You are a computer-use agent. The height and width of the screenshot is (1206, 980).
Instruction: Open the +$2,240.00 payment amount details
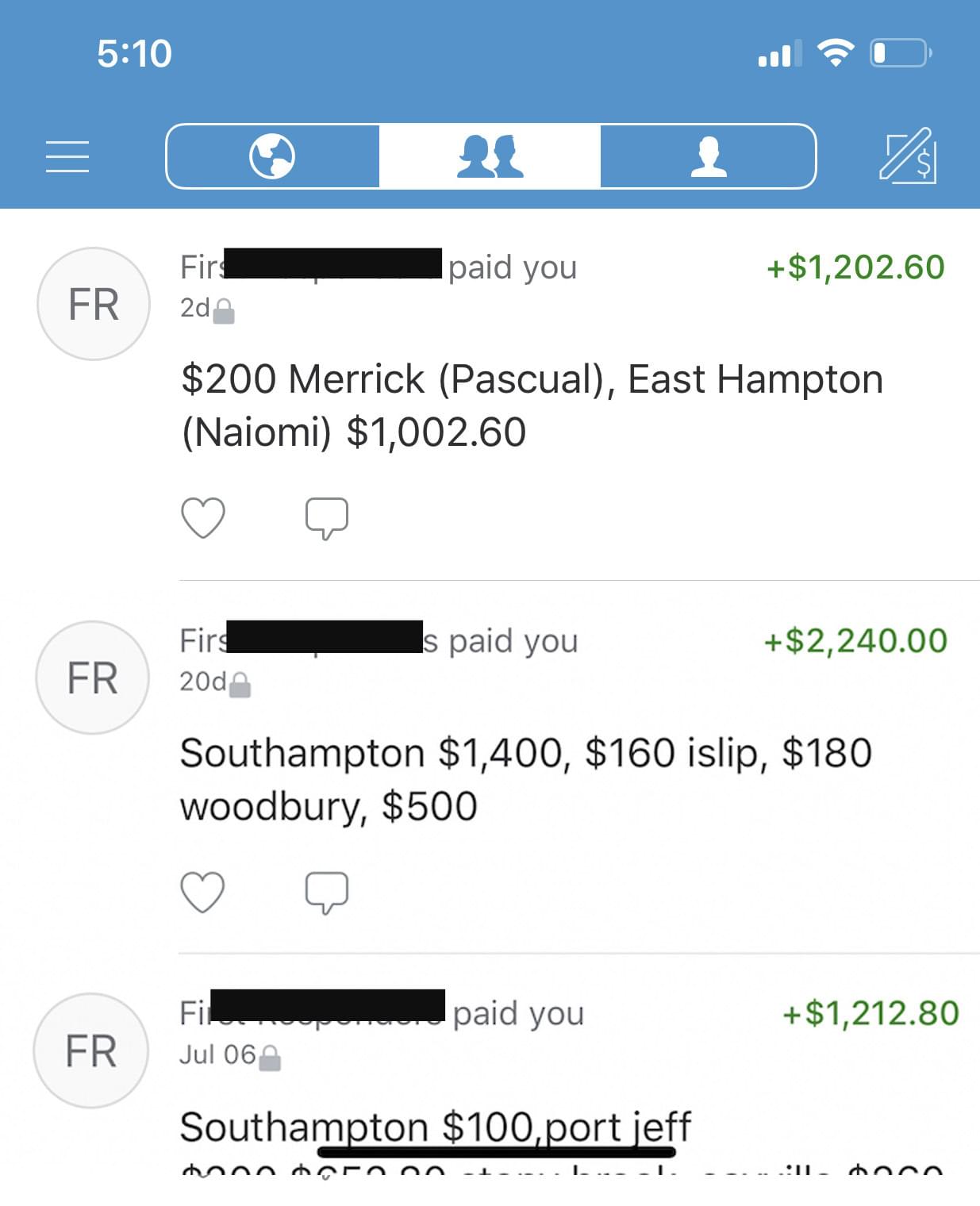tap(855, 641)
